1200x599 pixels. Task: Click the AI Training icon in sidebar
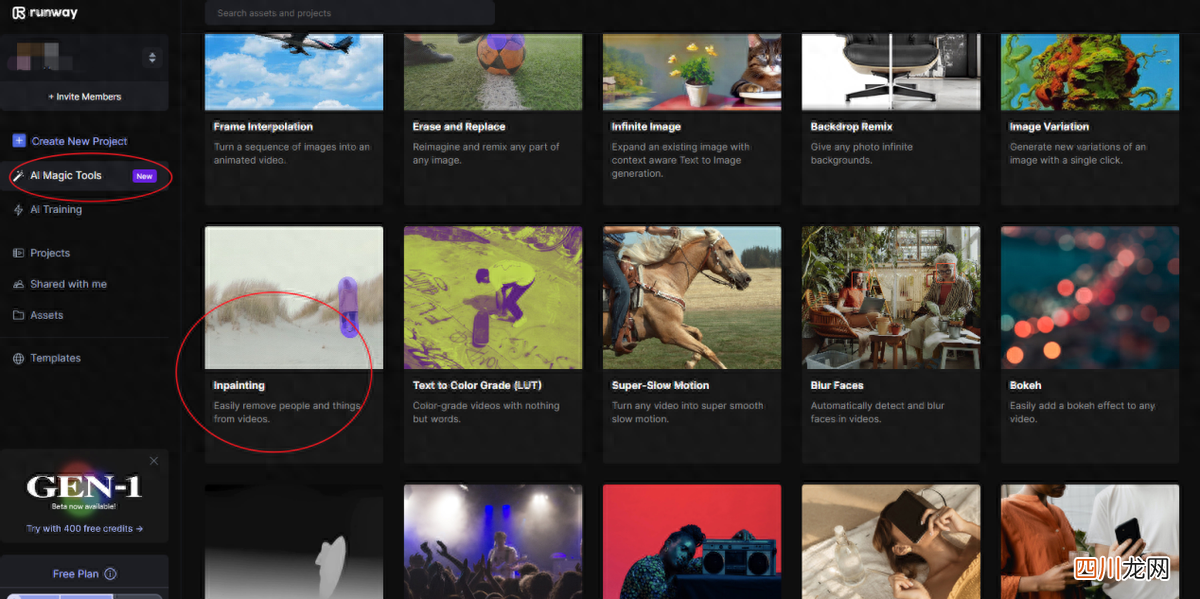[18, 210]
